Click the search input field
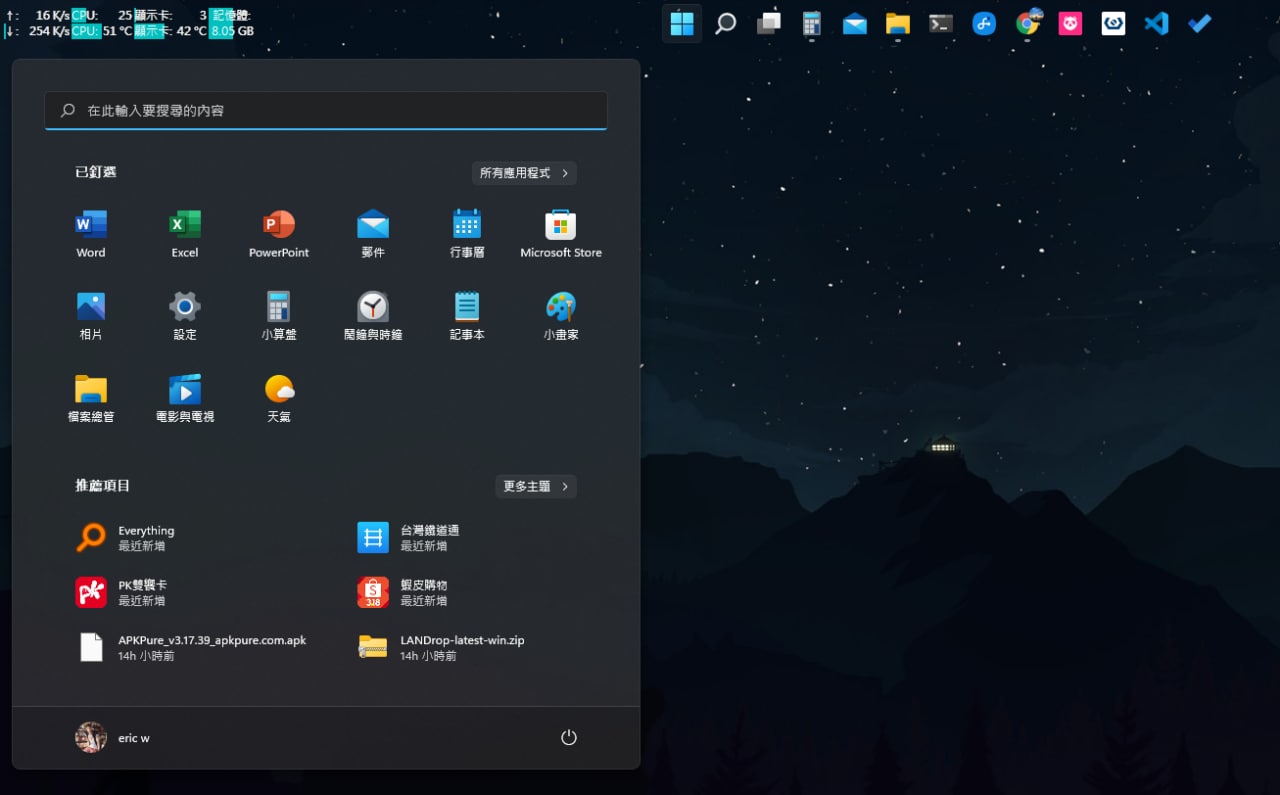This screenshot has width=1280, height=795. (x=326, y=111)
